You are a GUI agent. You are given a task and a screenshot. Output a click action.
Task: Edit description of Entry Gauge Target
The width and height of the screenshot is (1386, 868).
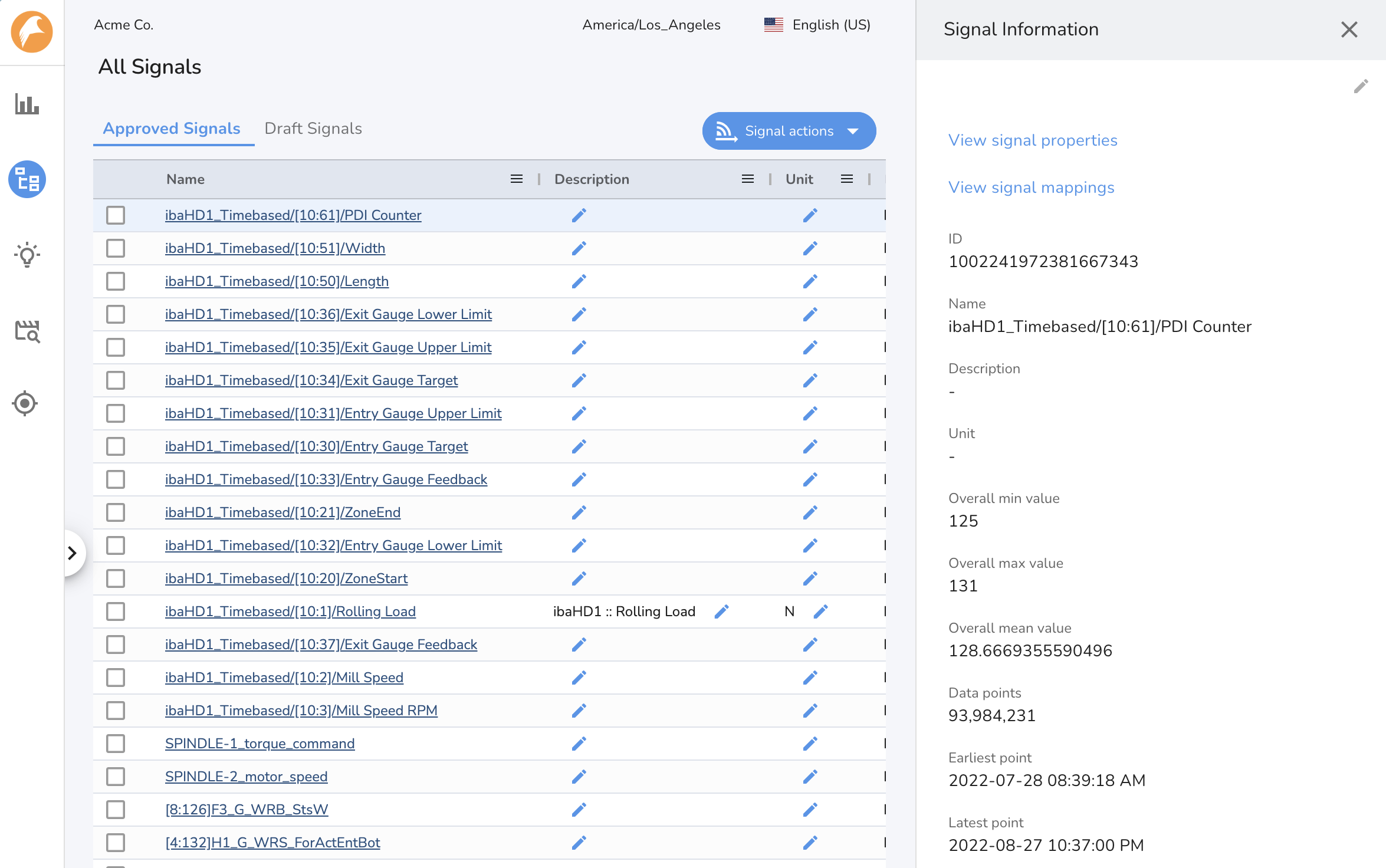click(x=579, y=446)
